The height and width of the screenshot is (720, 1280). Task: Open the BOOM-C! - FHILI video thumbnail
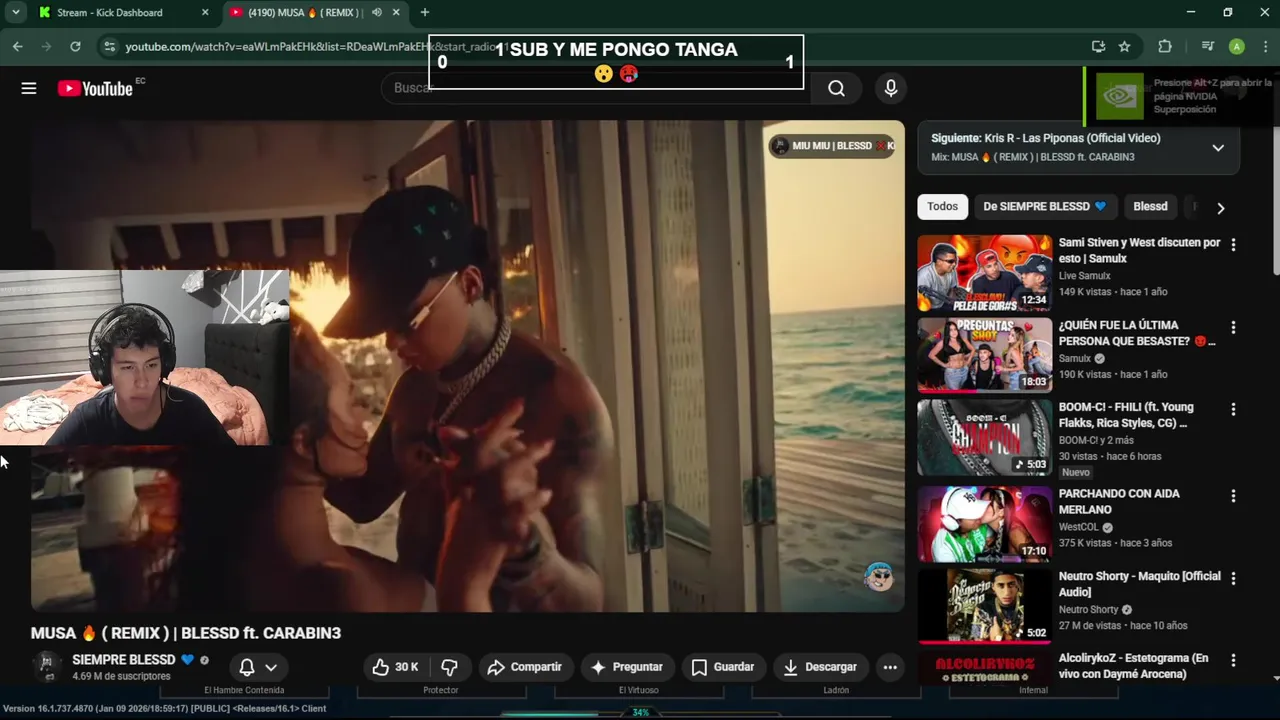(x=985, y=438)
